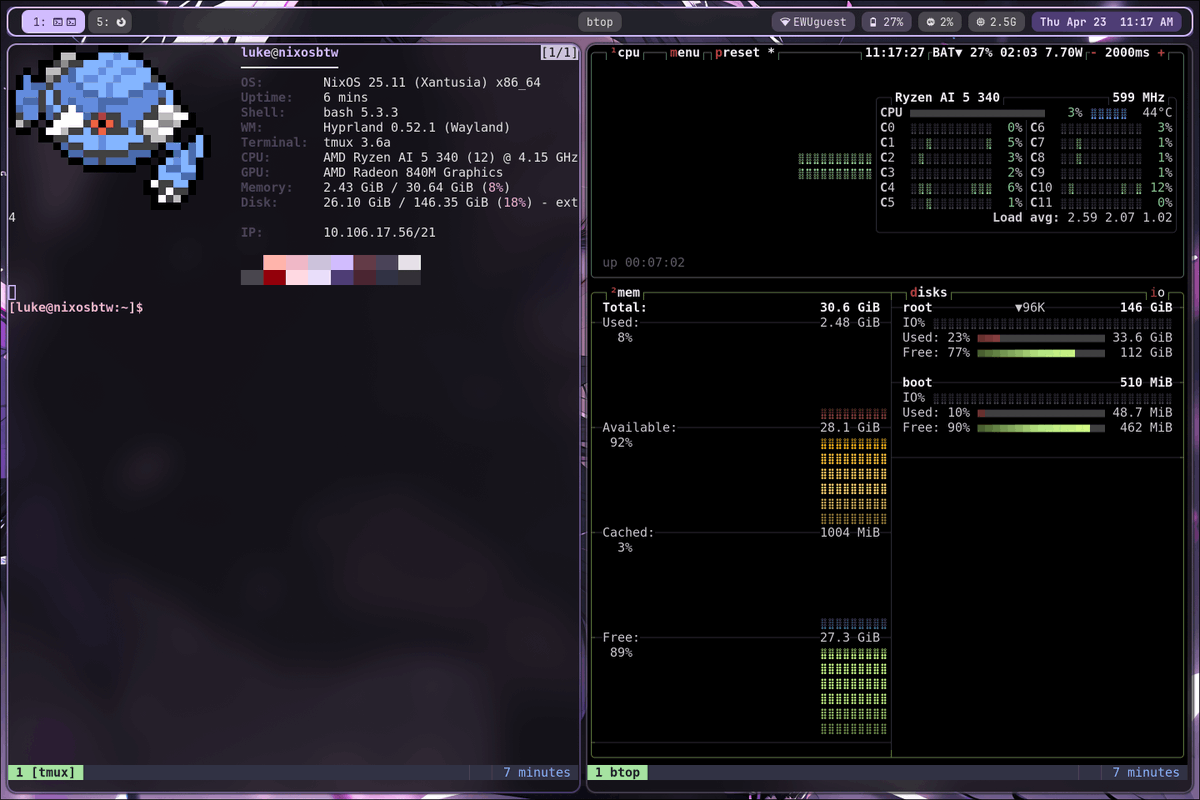
Task: Toggle the io panel label in btop
Action: point(1160,292)
